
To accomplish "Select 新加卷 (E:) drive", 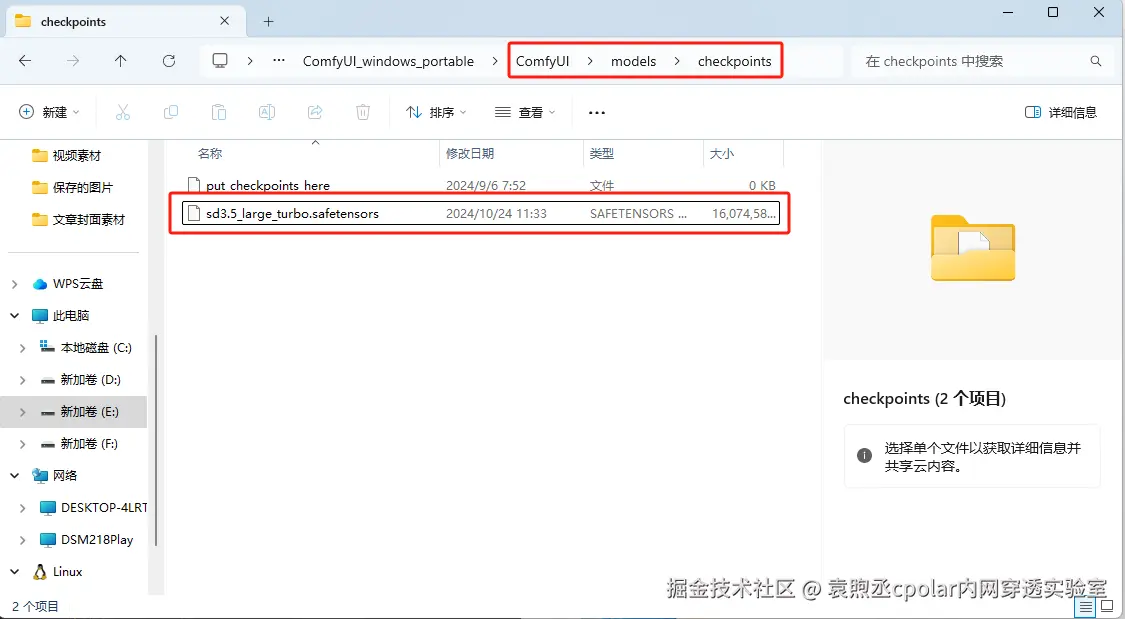I will pyautogui.click(x=90, y=412).
